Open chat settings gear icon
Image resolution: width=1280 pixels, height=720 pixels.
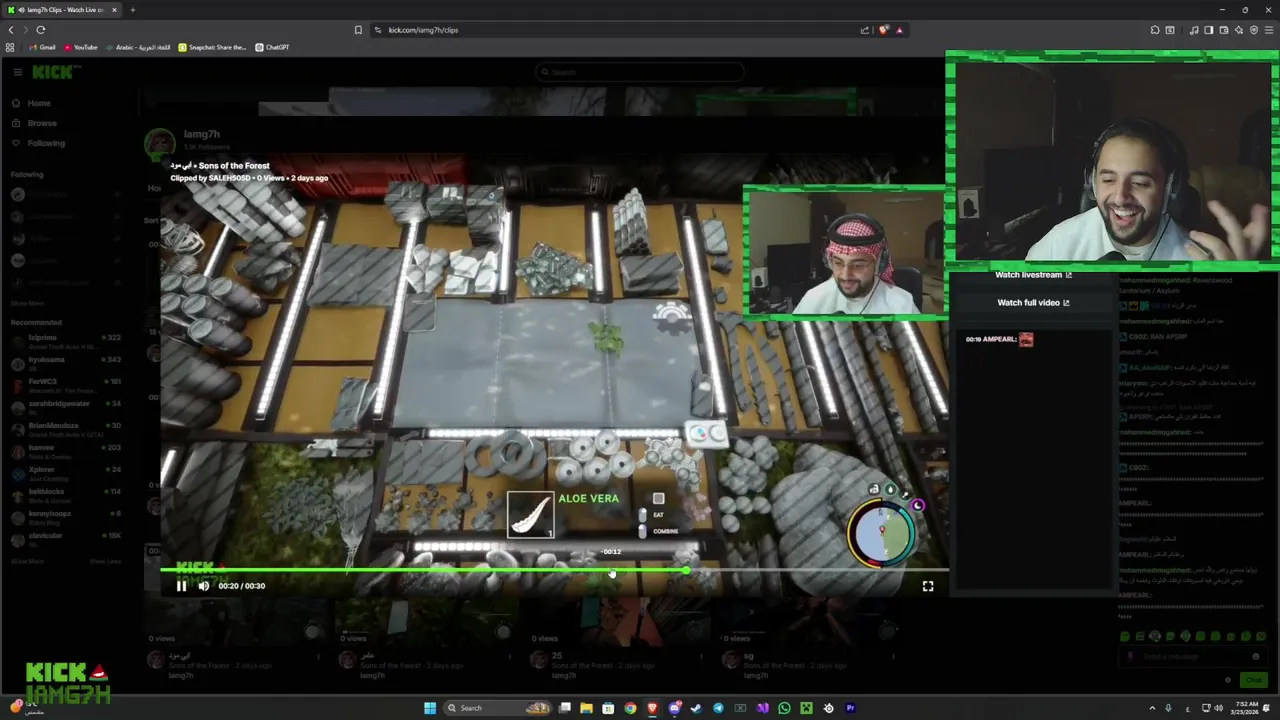tap(1228, 680)
